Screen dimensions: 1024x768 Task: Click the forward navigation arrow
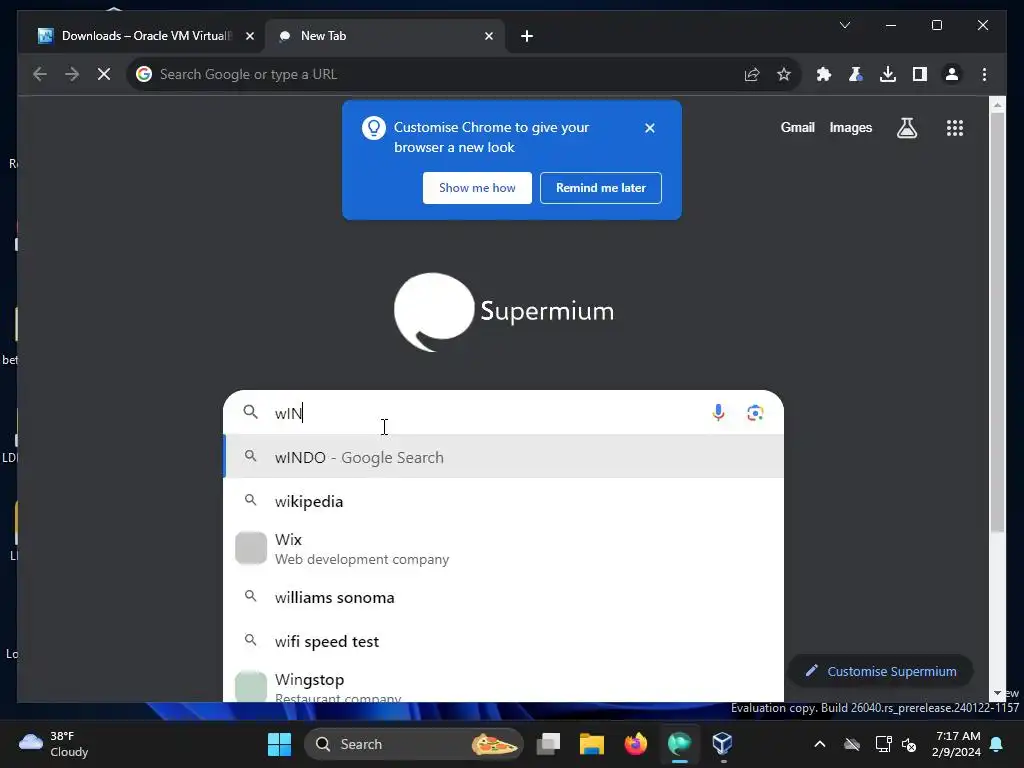pos(72,74)
